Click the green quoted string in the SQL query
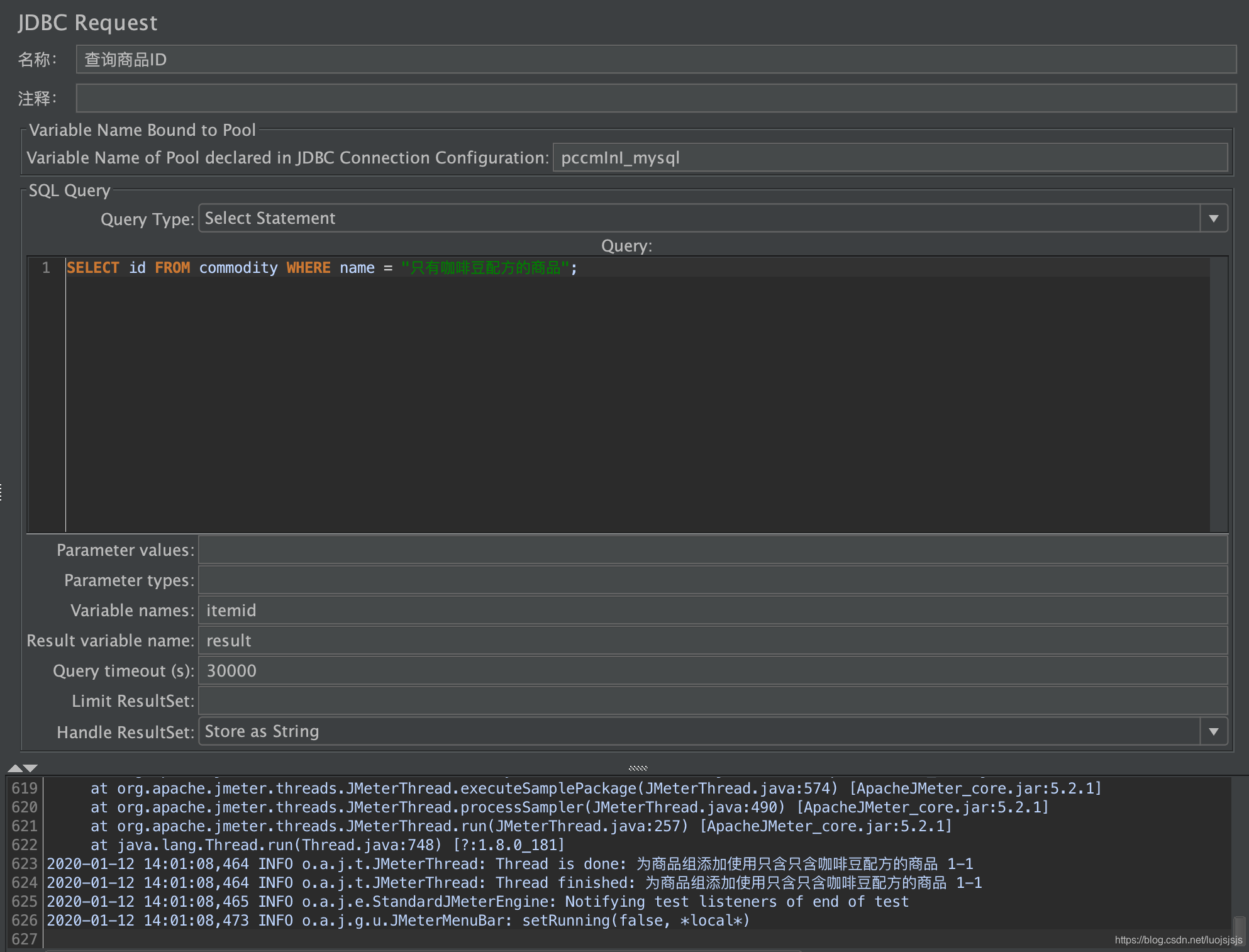Viewport: 1249px width, 952px height. (x=485, y=268)
